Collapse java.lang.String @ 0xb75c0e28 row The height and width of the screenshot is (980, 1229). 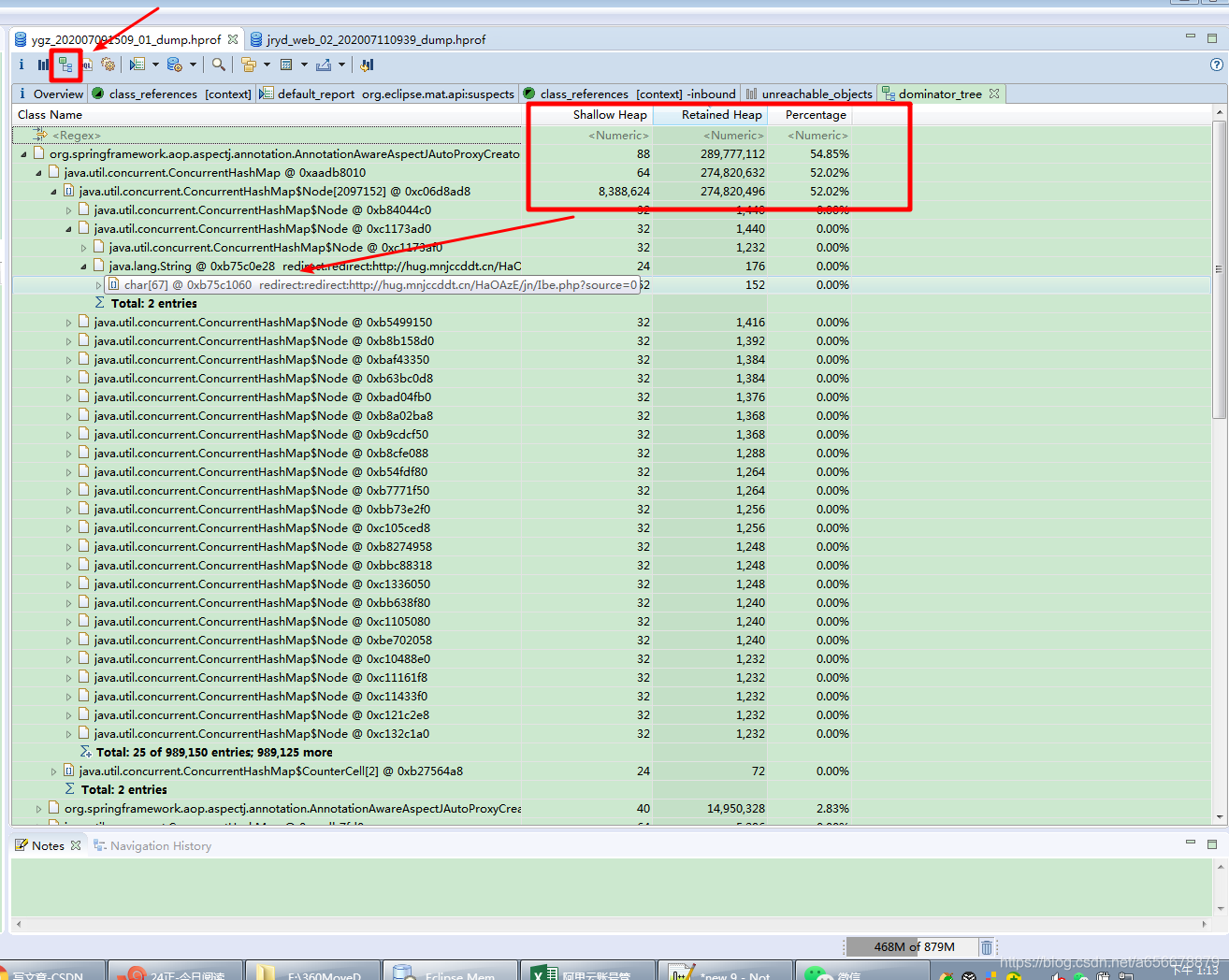(83, 266)
